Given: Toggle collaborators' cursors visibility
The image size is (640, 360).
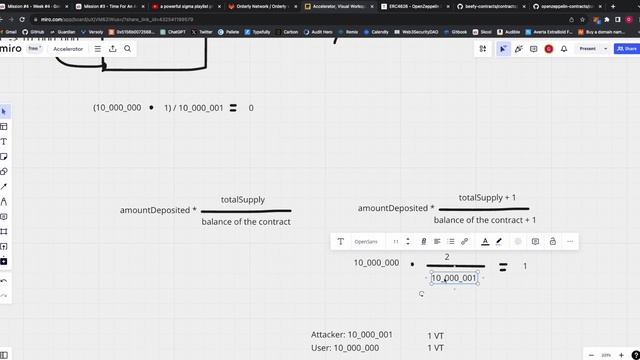Looking at the screenshot, I should [503, 49].
